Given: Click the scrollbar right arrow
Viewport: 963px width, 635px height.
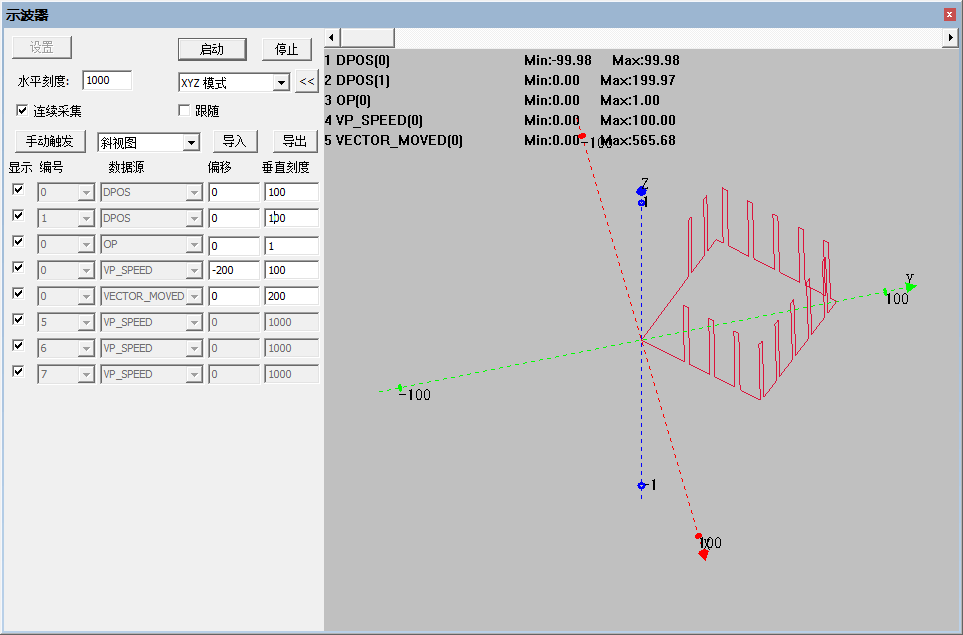Looking at the screenshot, I should [951, 37].
